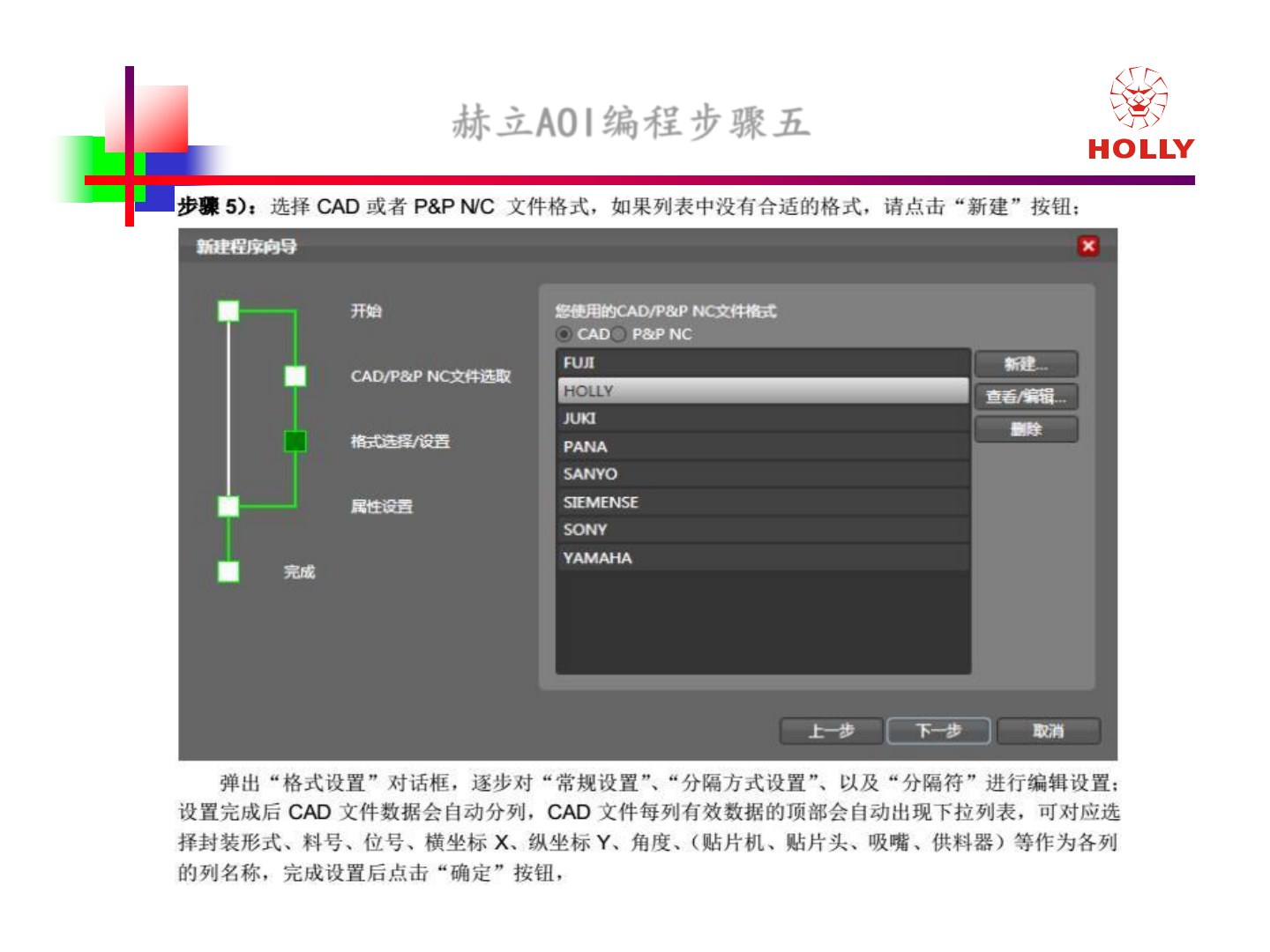Click the 完成 step label
This screenshot has height=952, width=1270.
[x=299, y=572]
